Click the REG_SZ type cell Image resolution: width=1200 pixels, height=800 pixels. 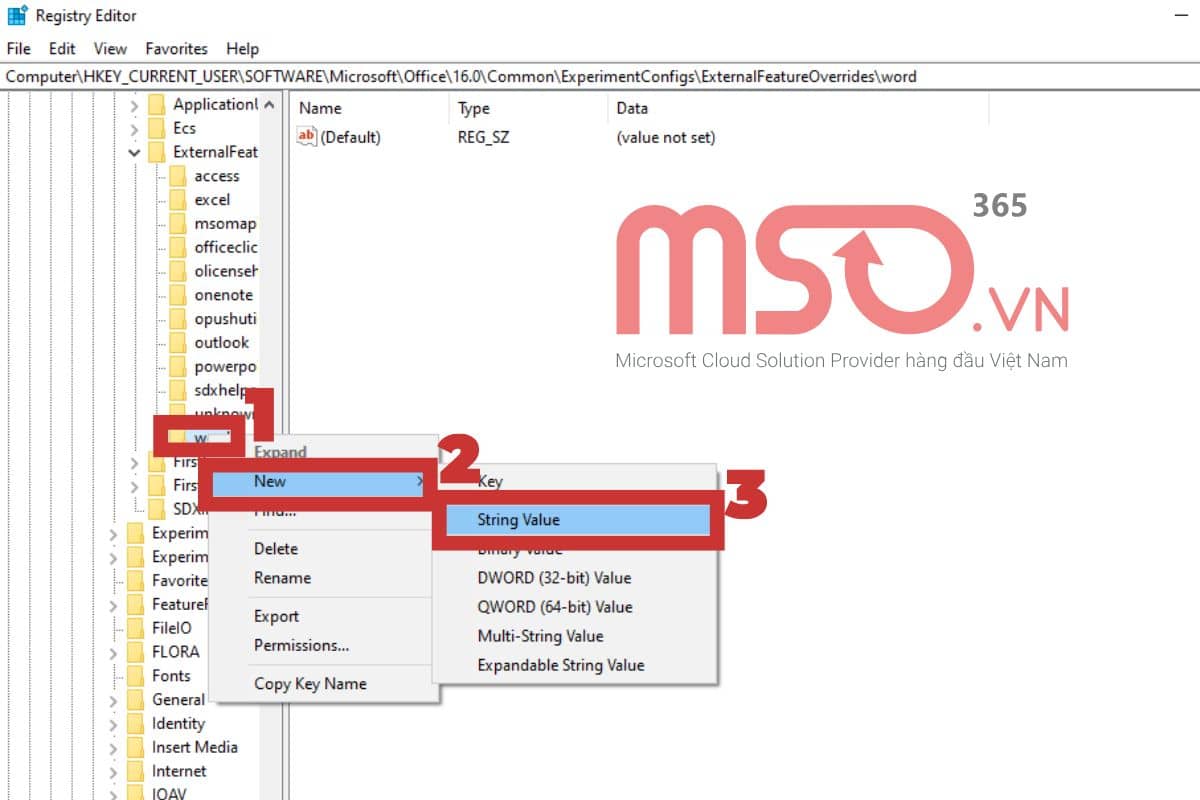coord(484,137)
